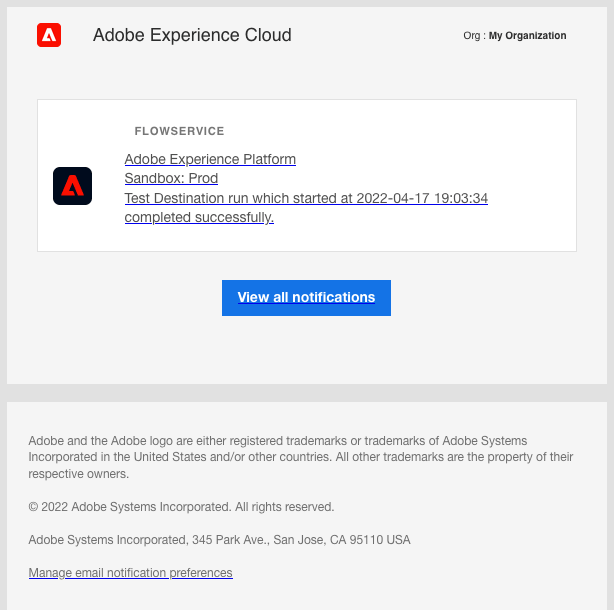Screen dimensions: 614x610
Task: Click the "completed successfully." link text
Action: coord(199,217)
